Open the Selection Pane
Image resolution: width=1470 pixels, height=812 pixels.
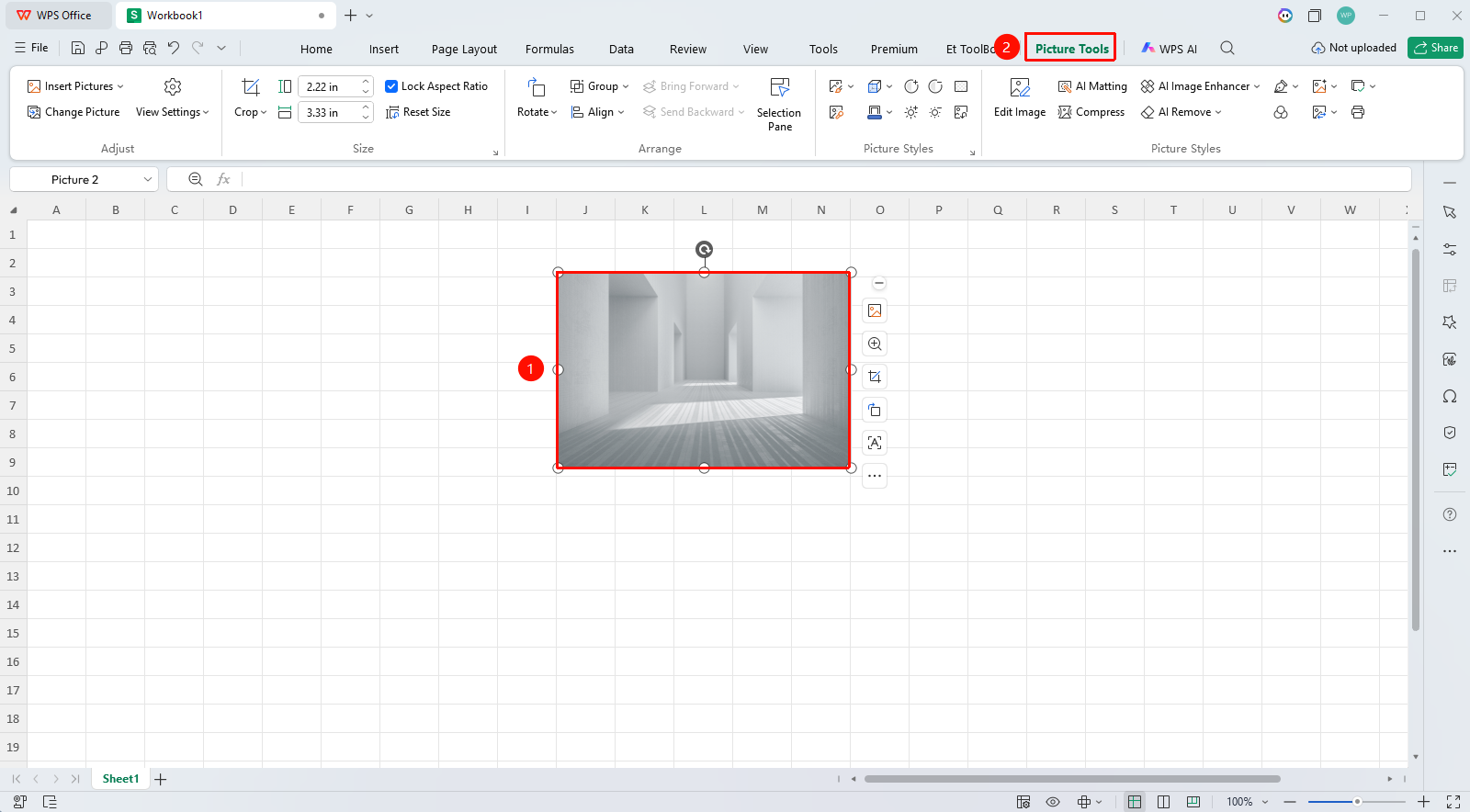(779, 105)
